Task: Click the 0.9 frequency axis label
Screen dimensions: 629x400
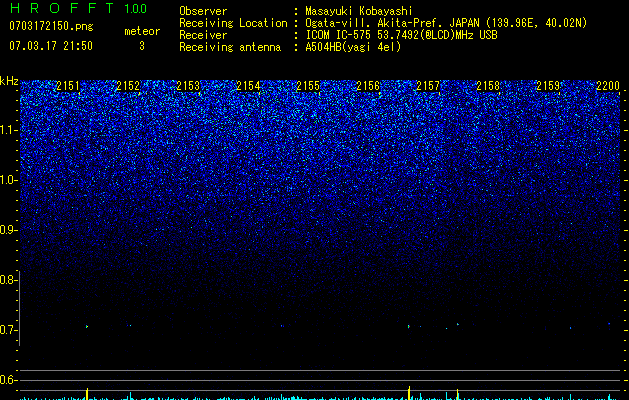Action: (x=9, y=230)
